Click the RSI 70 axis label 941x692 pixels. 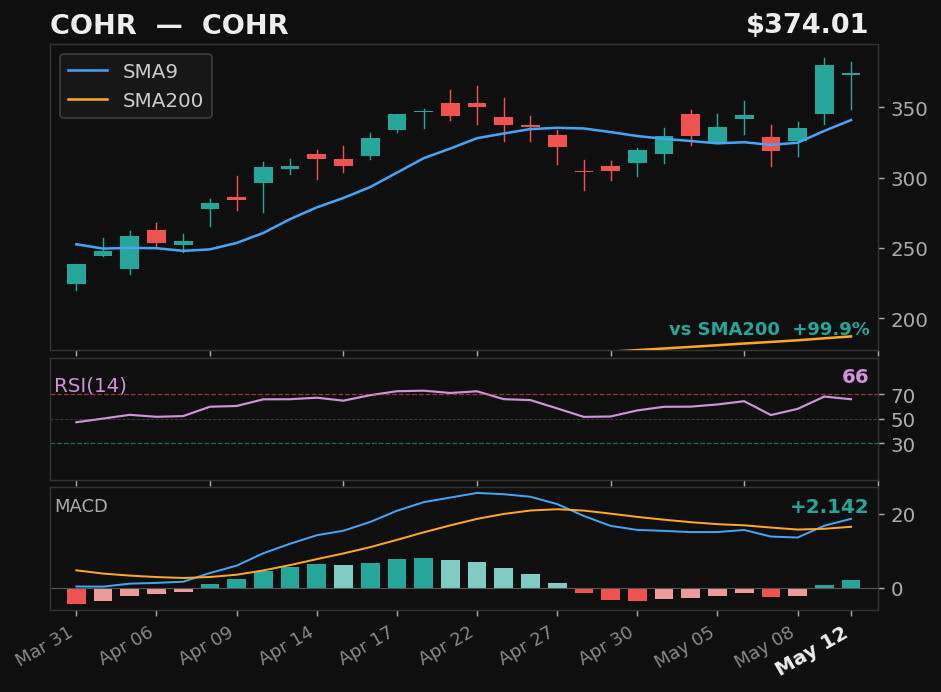click(903, 396)
